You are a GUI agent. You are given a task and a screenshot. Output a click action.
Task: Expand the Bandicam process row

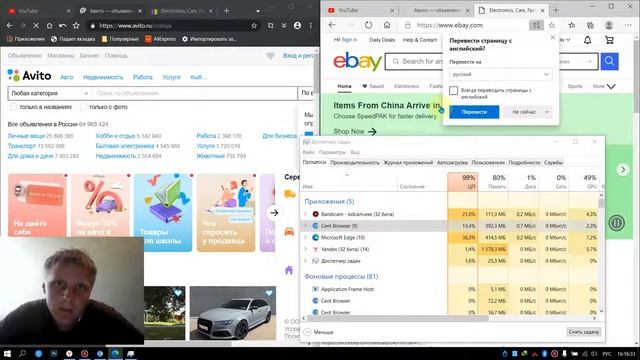coord(305,214)
